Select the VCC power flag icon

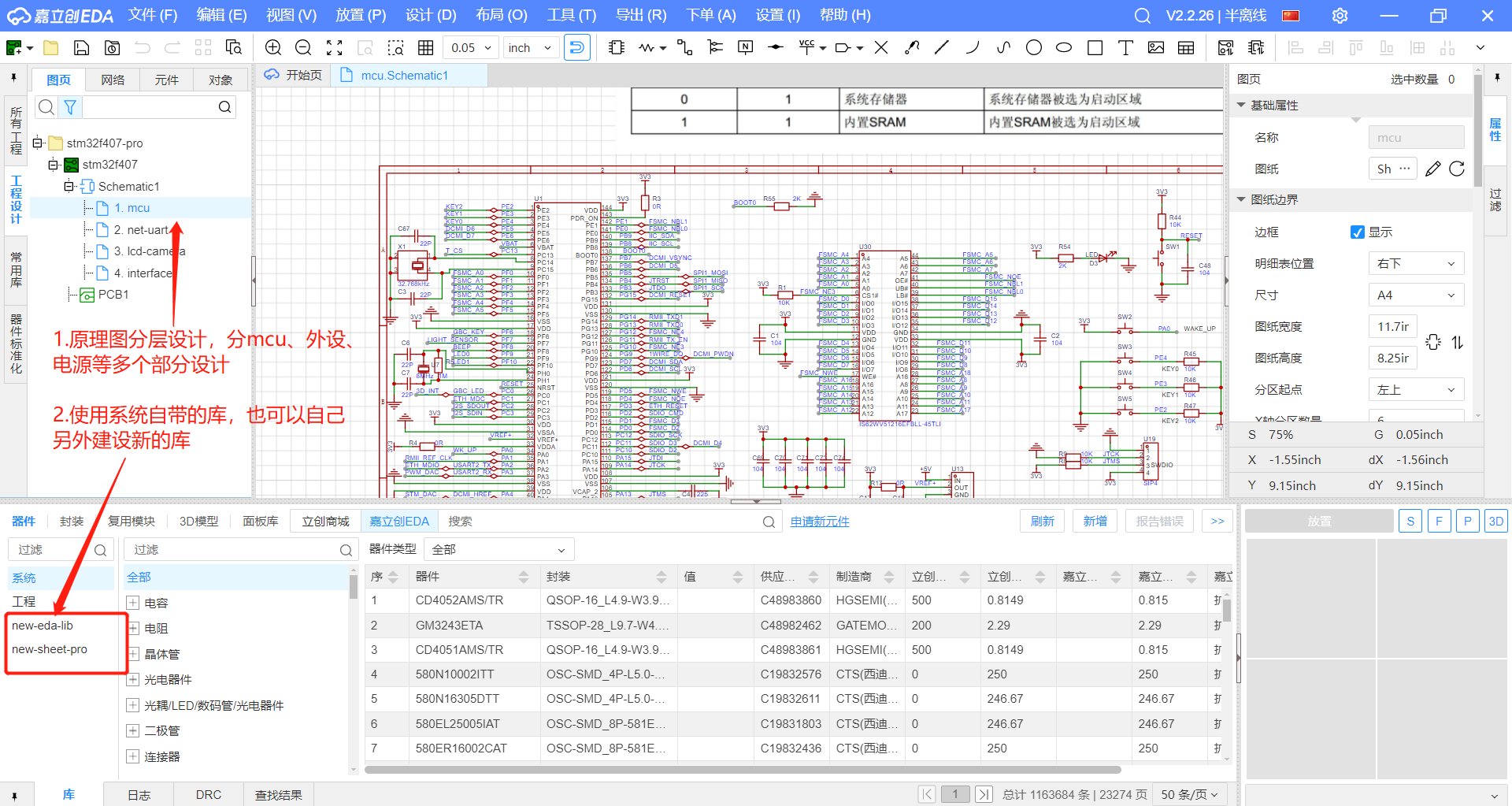[806, 48]
